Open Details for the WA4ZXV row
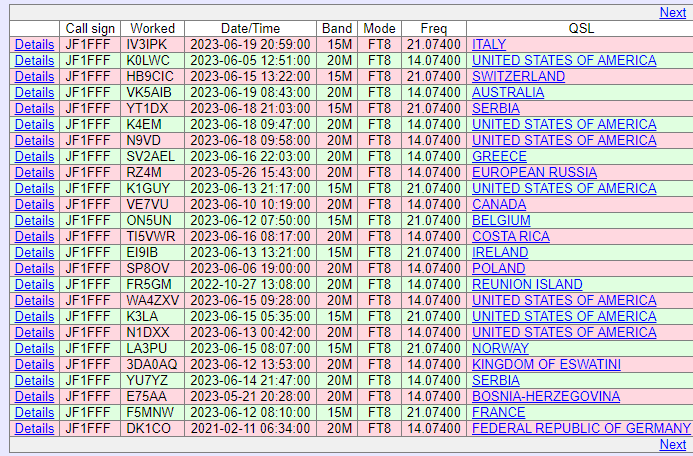 (34, 300)
